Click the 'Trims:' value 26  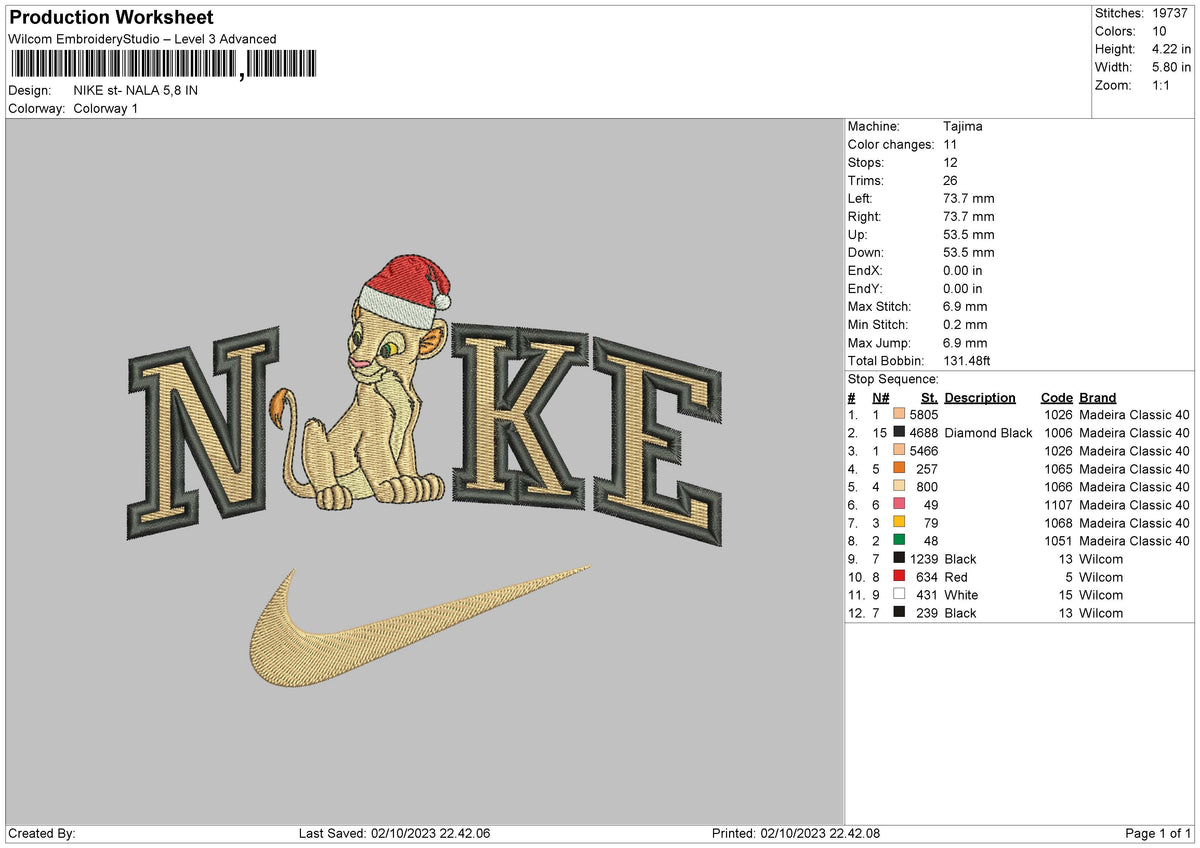(950, 181)
